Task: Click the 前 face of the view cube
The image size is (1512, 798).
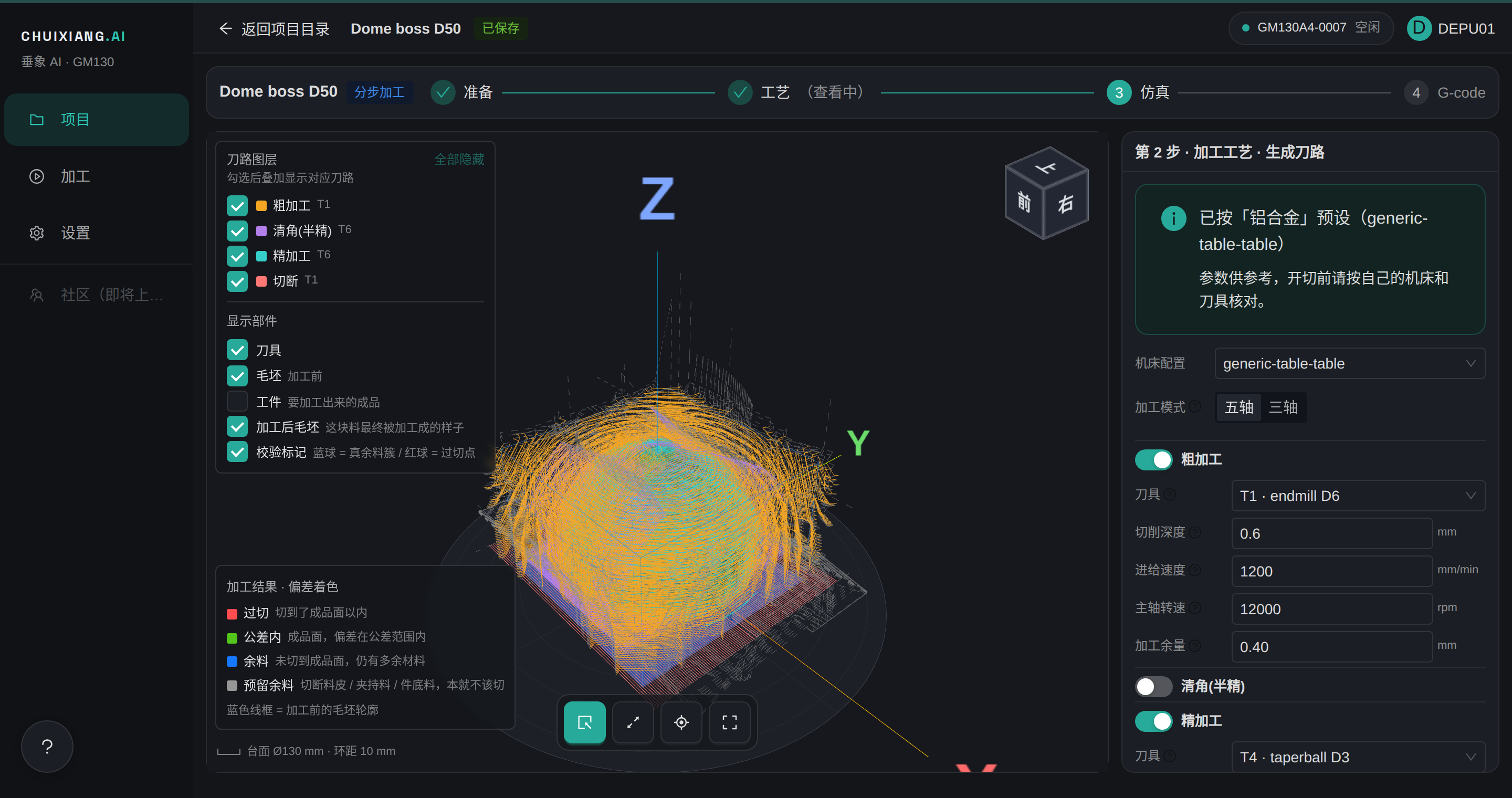Action: (1024, 203)
